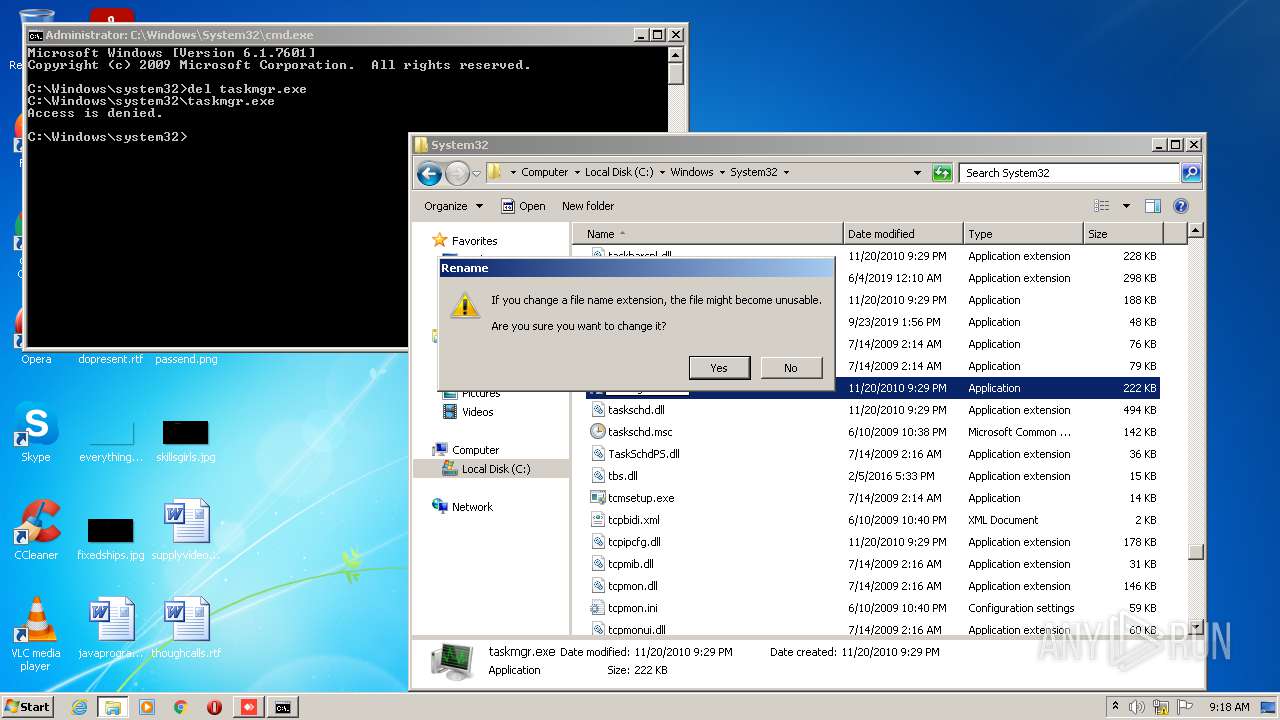Change the view using the views icon
Viewport: 1280px width, 720px height.
1102,206
